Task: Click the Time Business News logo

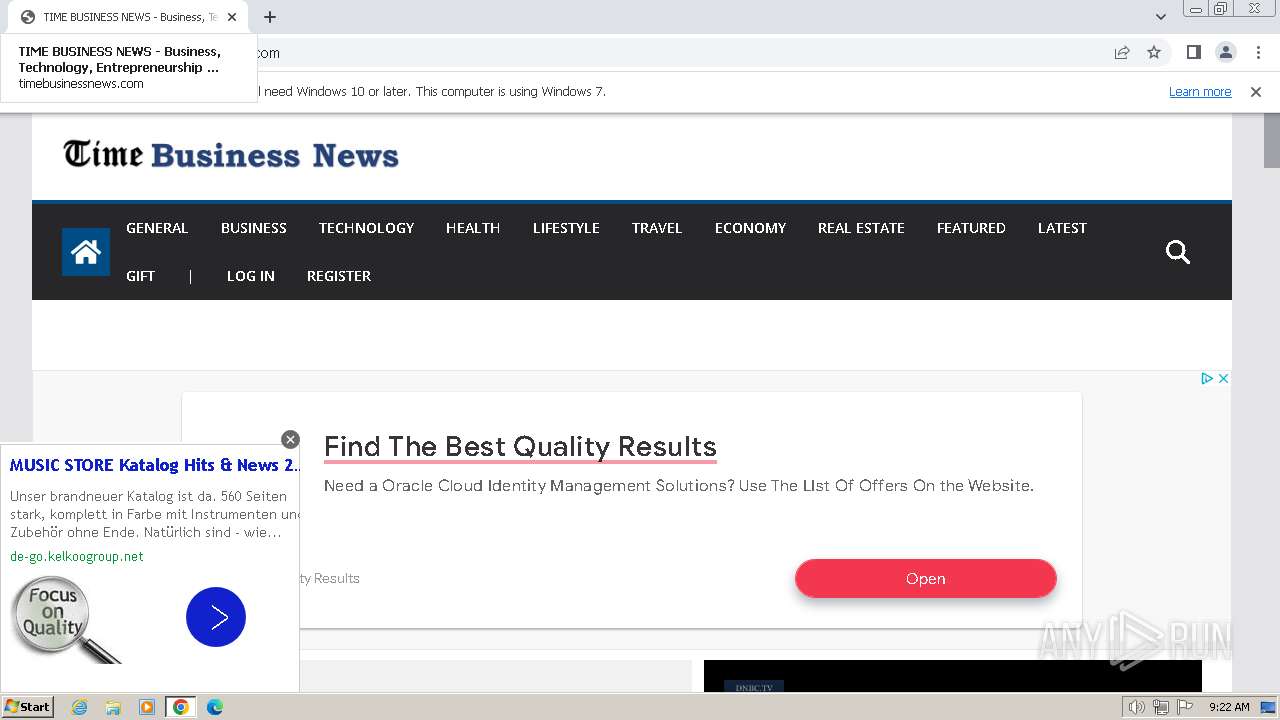Action: coord(231,155)
